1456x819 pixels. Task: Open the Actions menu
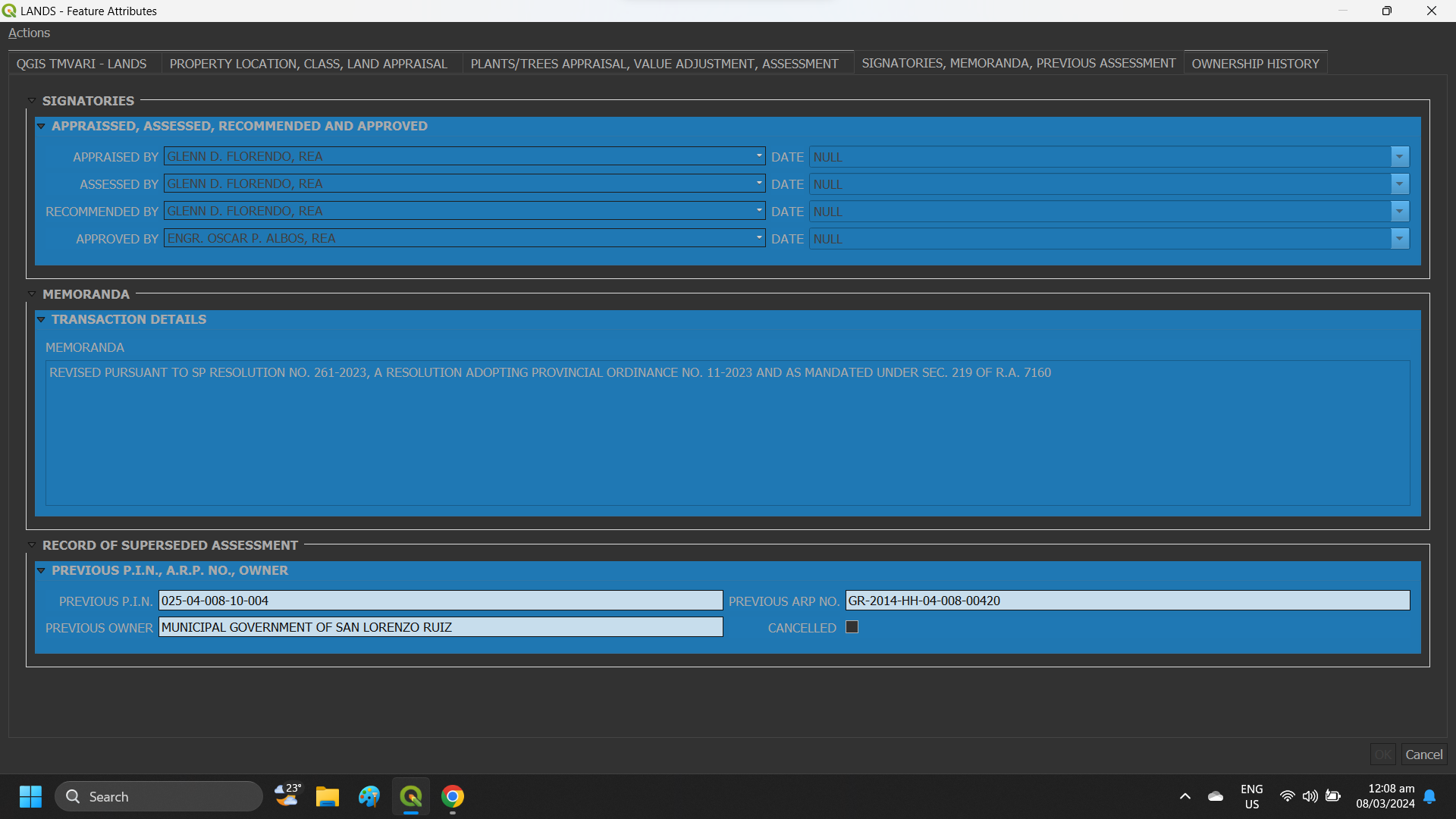click(x=29, y=33)
